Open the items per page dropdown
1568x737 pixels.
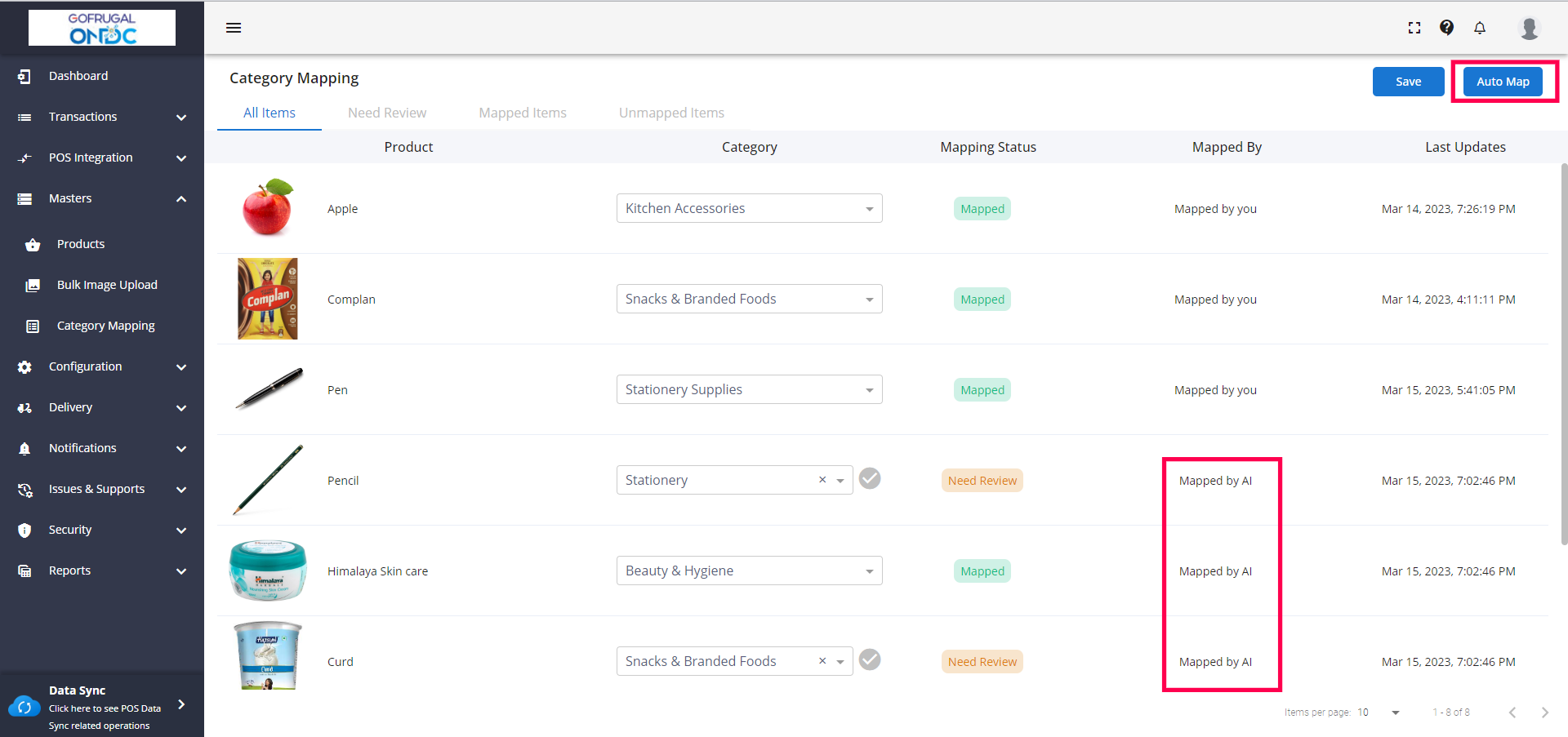pos(1395,713)
